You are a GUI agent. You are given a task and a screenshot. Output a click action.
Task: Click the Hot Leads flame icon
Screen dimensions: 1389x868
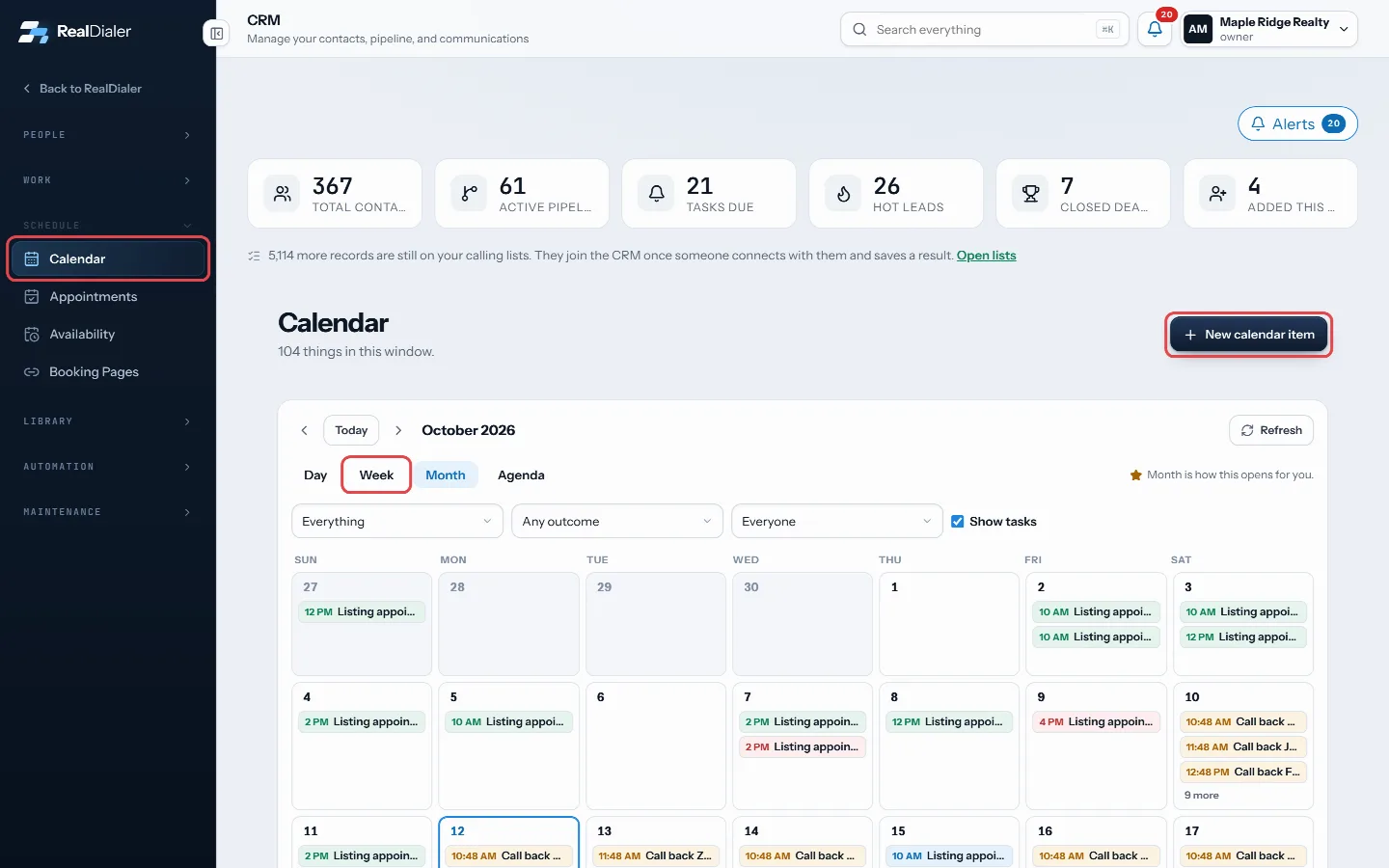tap(843, 194)
